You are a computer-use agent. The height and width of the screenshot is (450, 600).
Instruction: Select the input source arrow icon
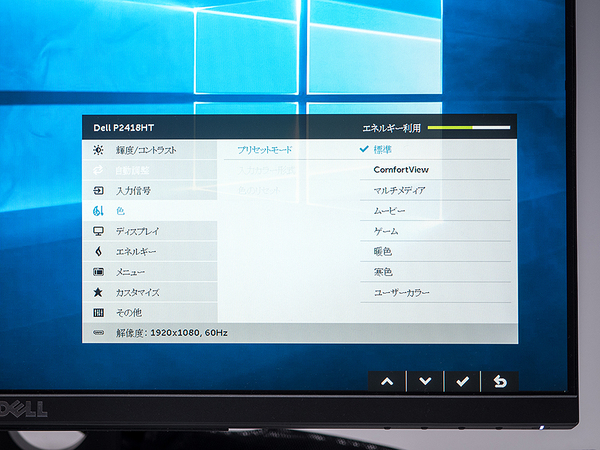(98, 191)
